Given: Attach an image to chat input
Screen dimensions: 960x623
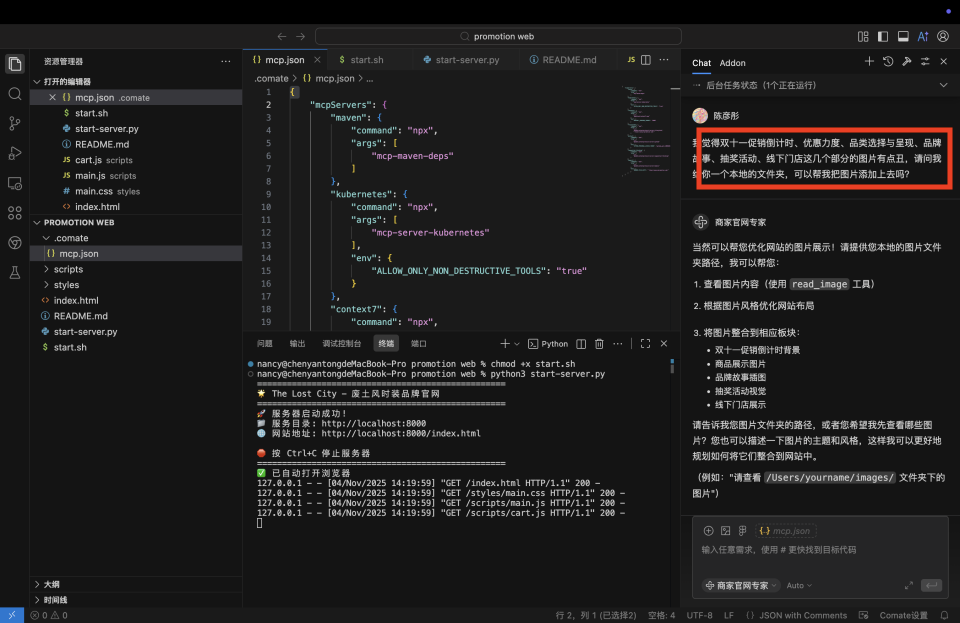Looking at the screenshot, I should coord(726,531).
